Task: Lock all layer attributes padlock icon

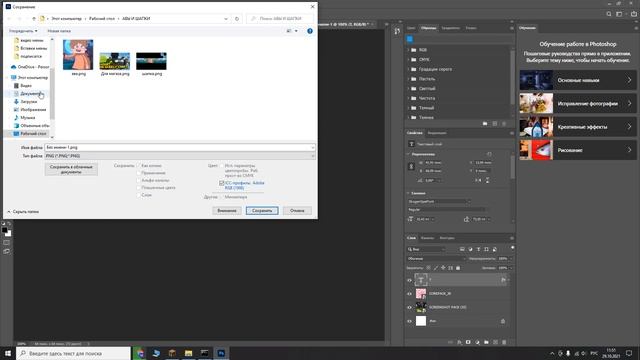Action: click(458, 268)
